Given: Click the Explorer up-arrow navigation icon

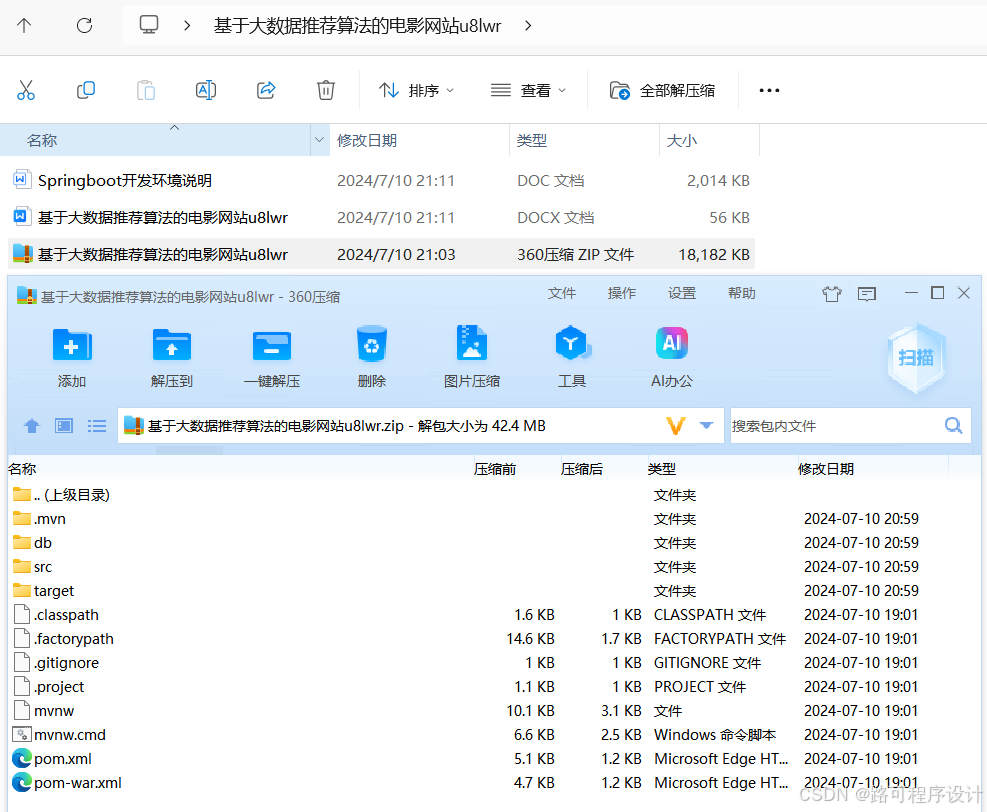Looking at the screenshot, I should pos(24,25).
